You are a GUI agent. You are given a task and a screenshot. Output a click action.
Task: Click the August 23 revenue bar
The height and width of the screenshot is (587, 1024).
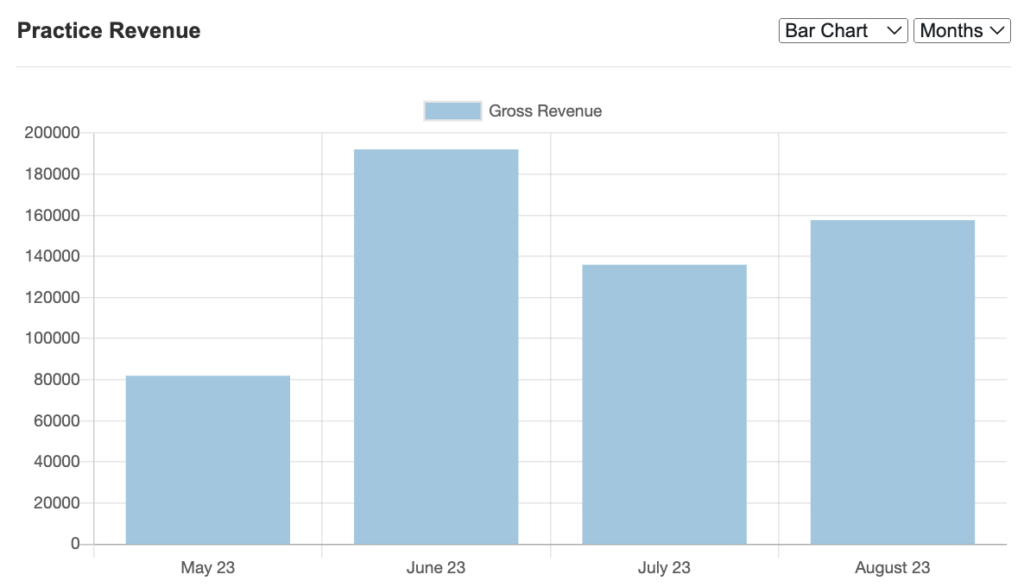pos(892,382)
